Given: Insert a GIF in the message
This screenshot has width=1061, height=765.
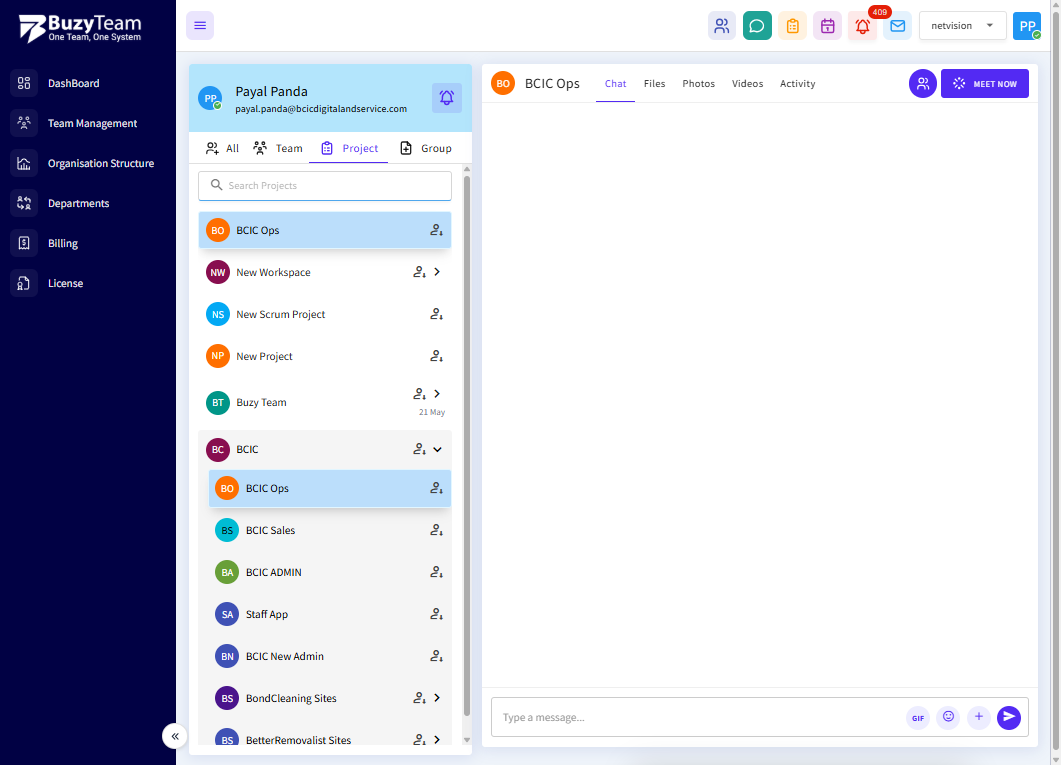Looking at the screenshot, I should click(918, 718).
